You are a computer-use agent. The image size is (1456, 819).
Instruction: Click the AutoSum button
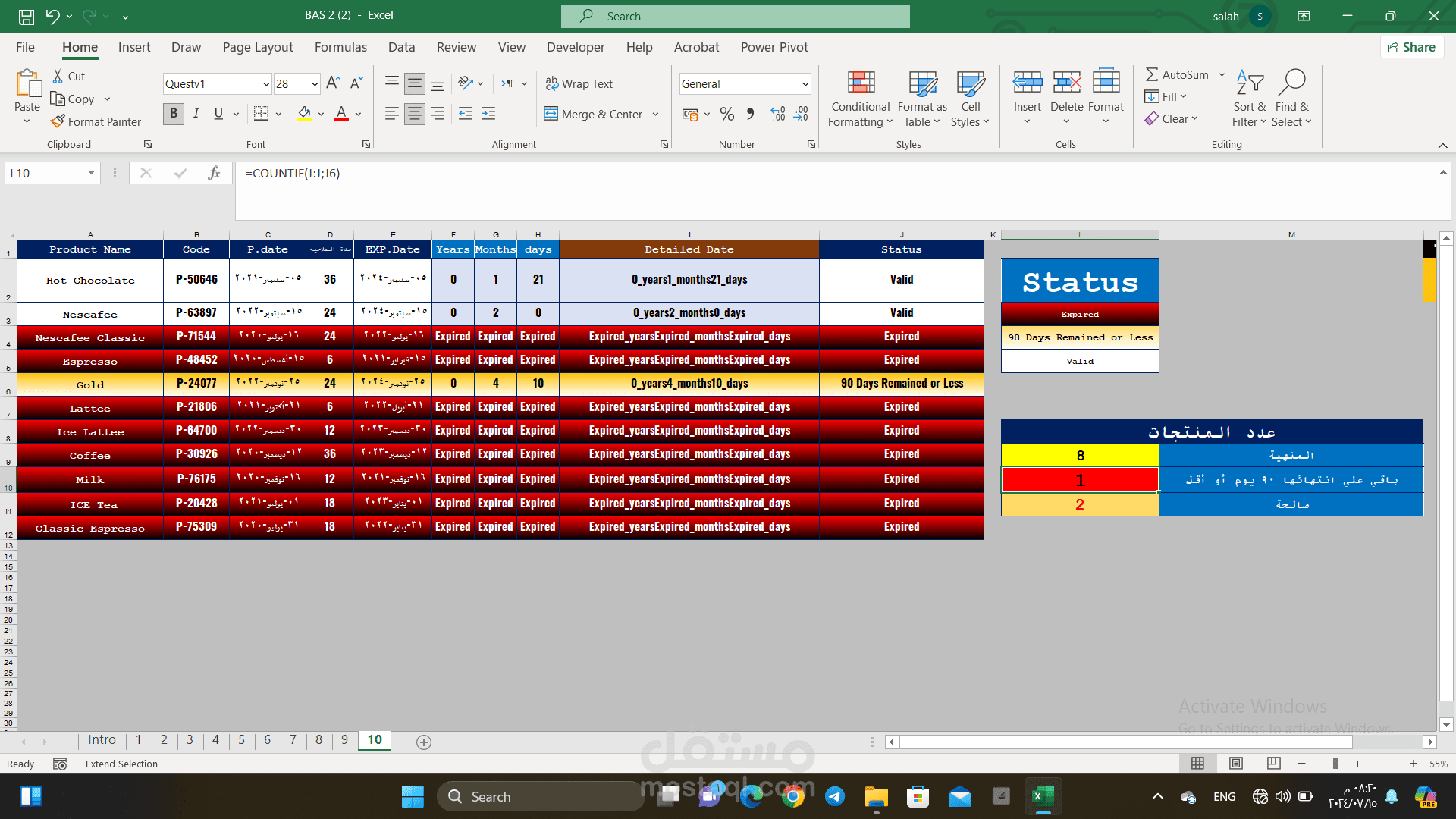(1180, 74)
